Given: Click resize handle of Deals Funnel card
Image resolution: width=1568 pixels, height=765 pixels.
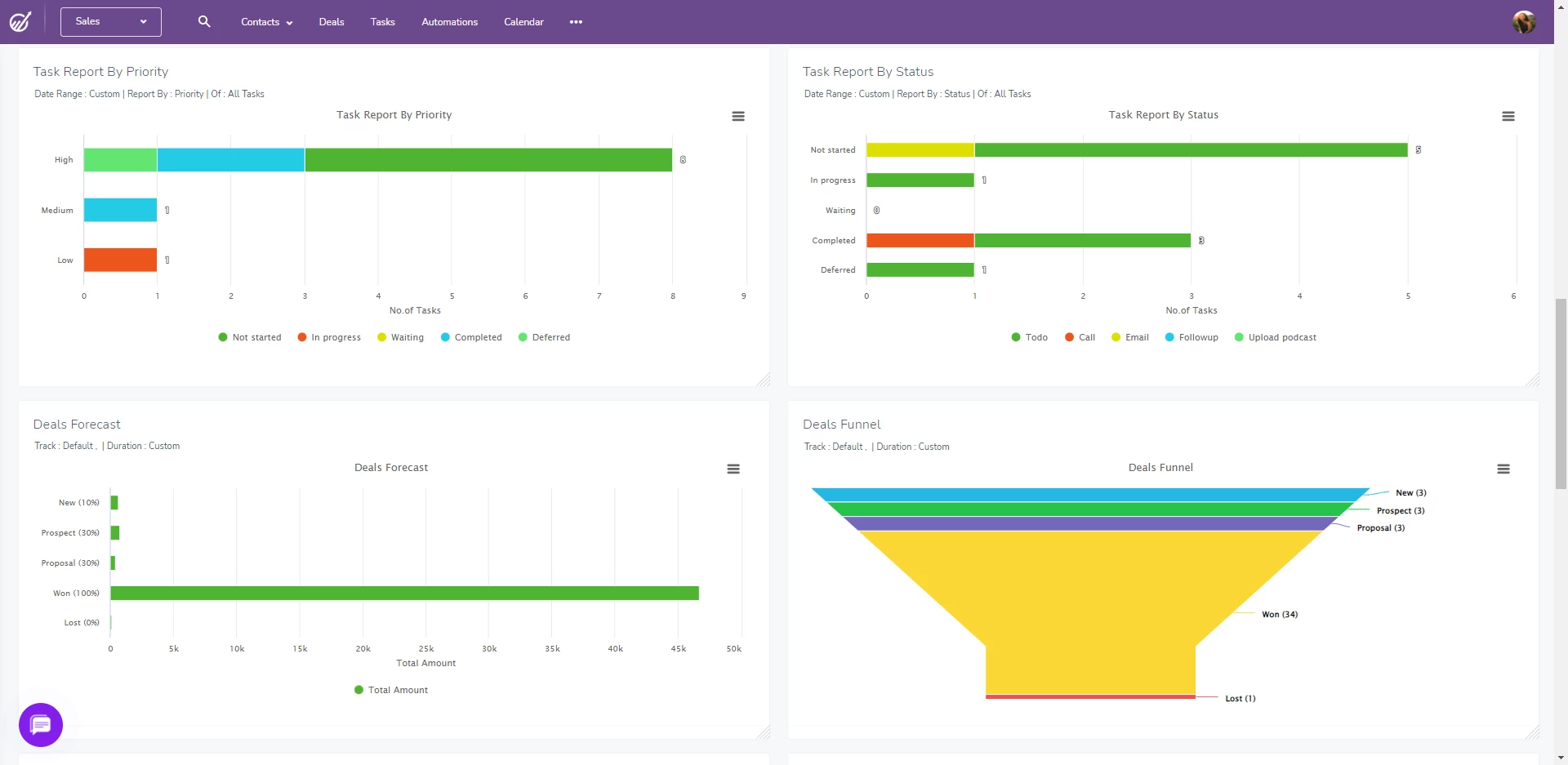Looking at the screenshot, I should pos(1533,733).
